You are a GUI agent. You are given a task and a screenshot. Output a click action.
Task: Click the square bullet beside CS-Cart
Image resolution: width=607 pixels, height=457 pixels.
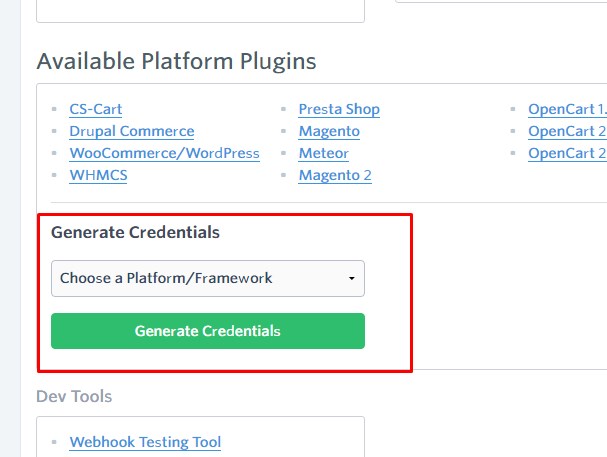click(x=54, y=109)
